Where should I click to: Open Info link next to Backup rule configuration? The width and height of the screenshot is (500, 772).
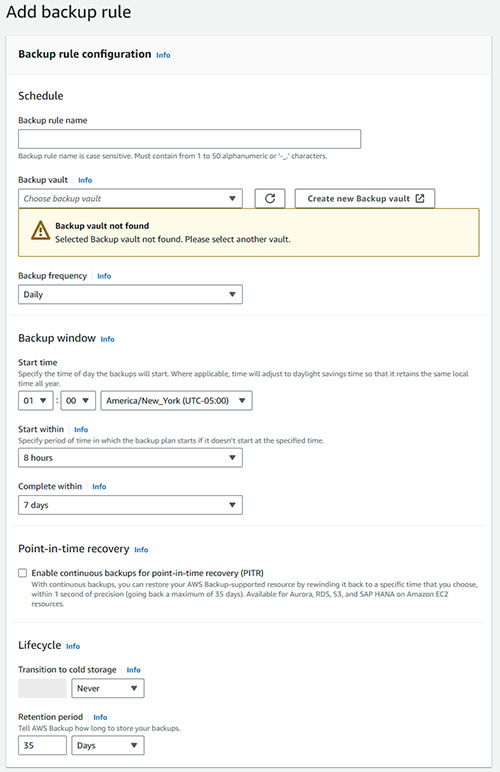click(x=163, y=55)
